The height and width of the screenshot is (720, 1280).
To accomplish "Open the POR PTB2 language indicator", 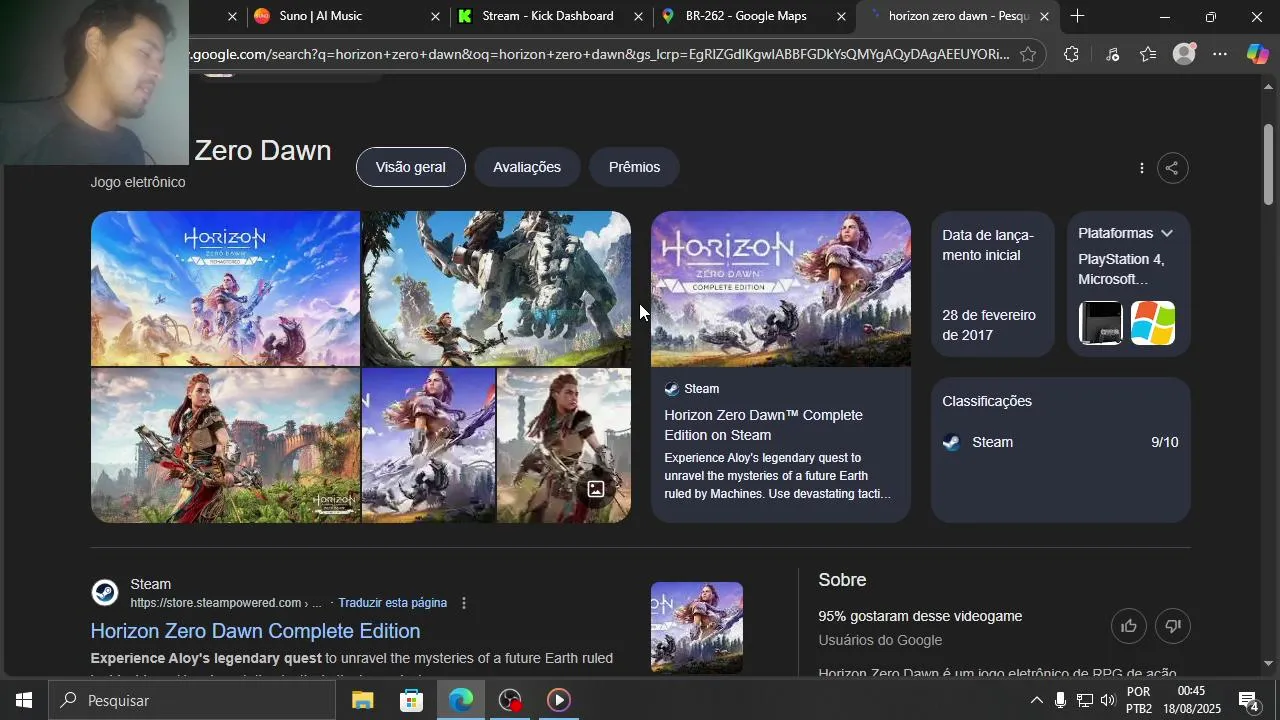I will point(1139,701).
